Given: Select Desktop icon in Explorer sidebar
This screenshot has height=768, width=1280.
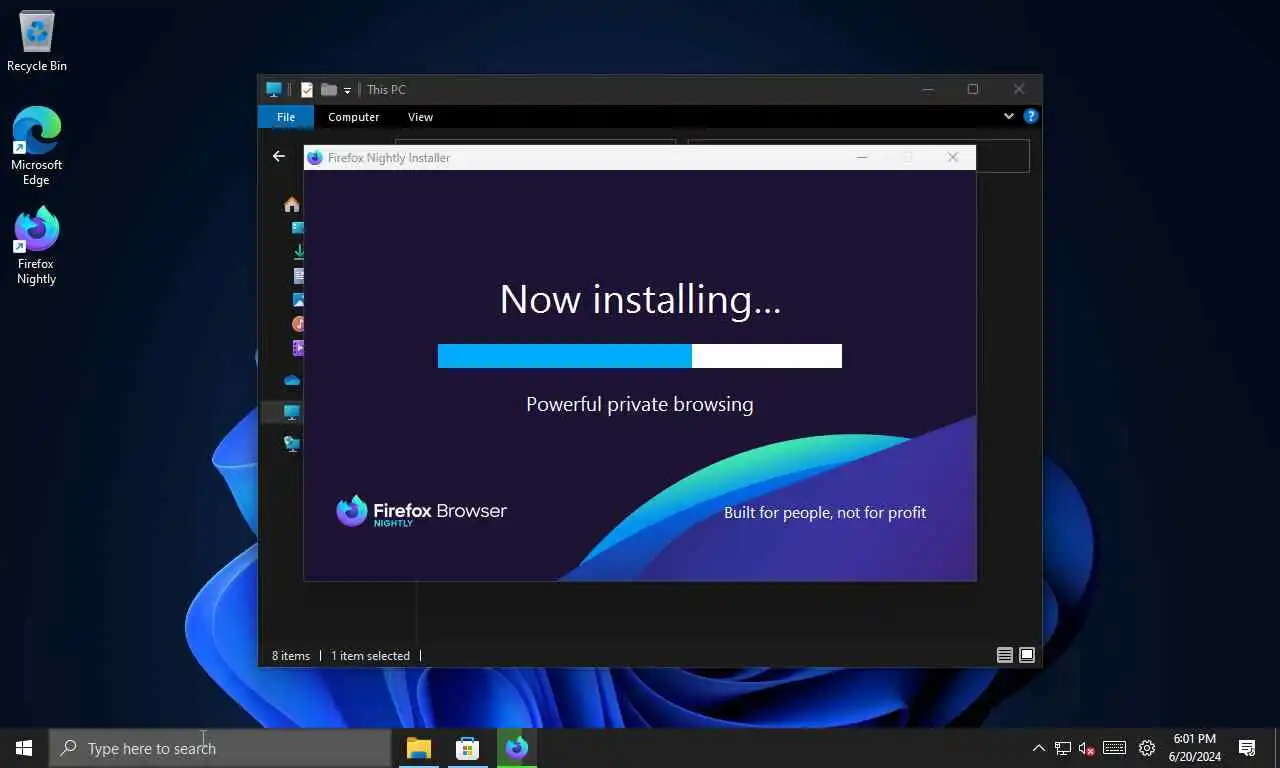Looking at the screenshot, I should pos(298,228).
